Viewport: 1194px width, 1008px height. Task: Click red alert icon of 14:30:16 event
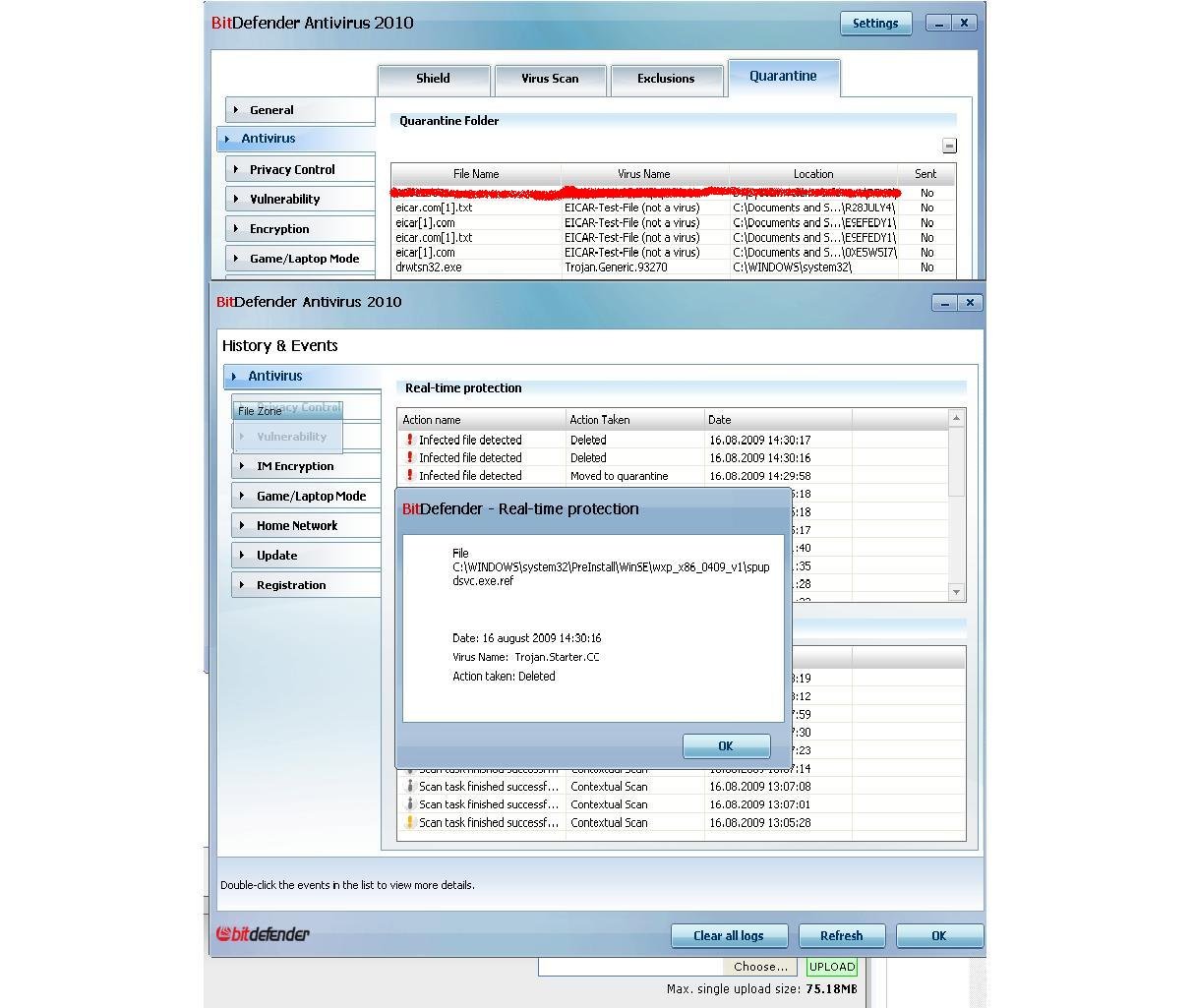point(409,458)
